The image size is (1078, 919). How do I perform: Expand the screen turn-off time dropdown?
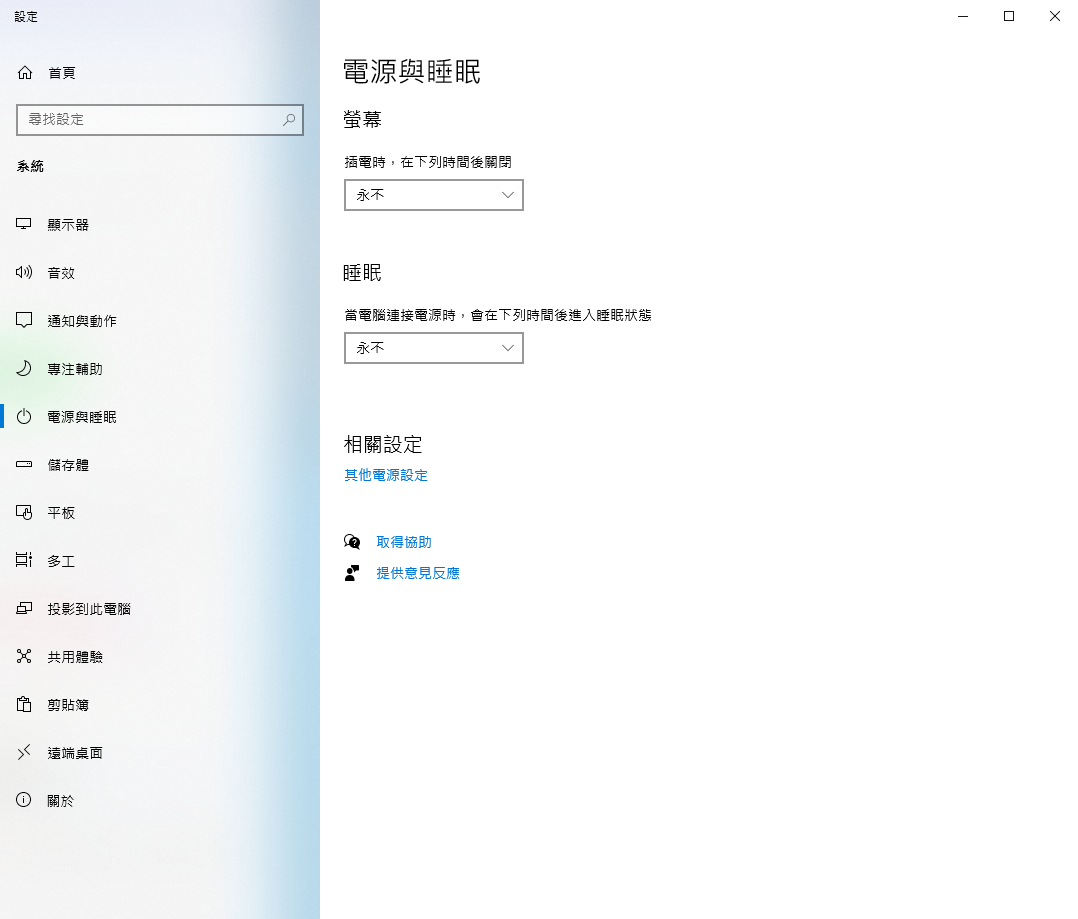click(x=433, y=195)
